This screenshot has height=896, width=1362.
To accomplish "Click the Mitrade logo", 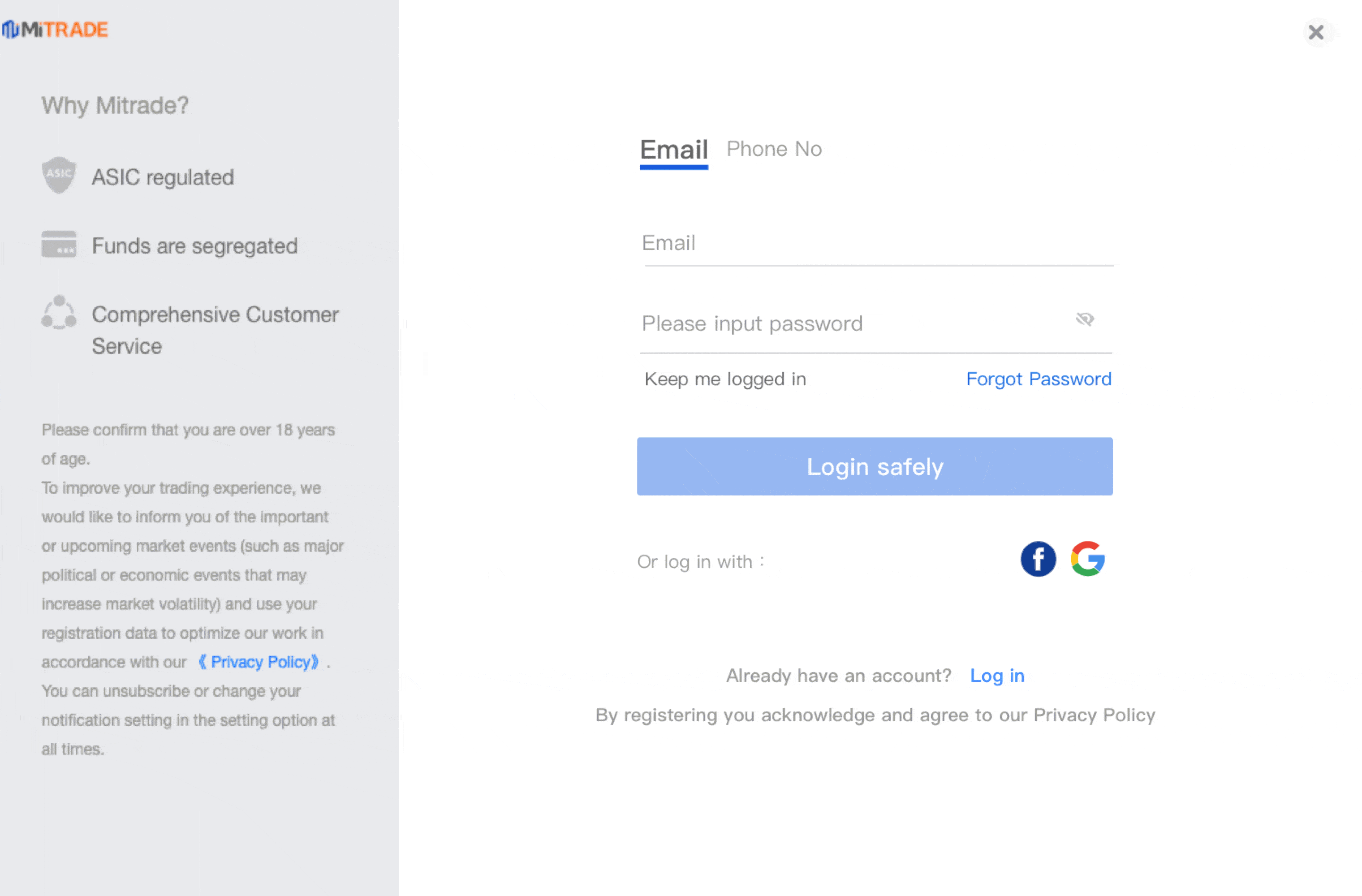I will 55,29.
